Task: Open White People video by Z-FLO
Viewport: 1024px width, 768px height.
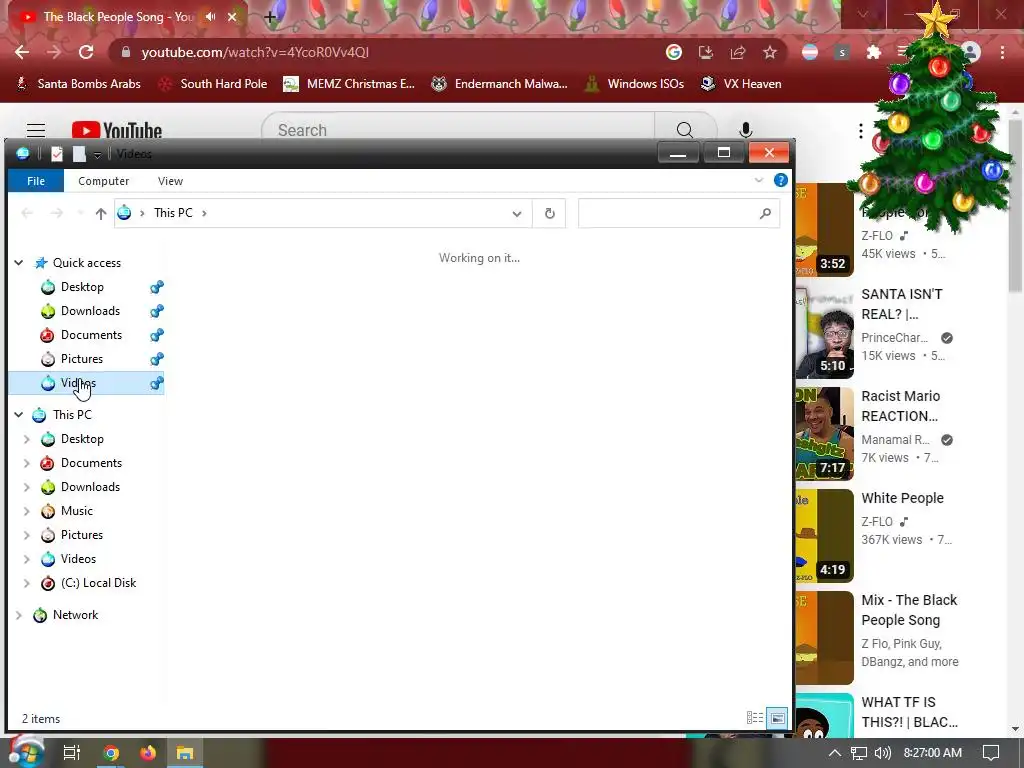Action: [903, 498]
